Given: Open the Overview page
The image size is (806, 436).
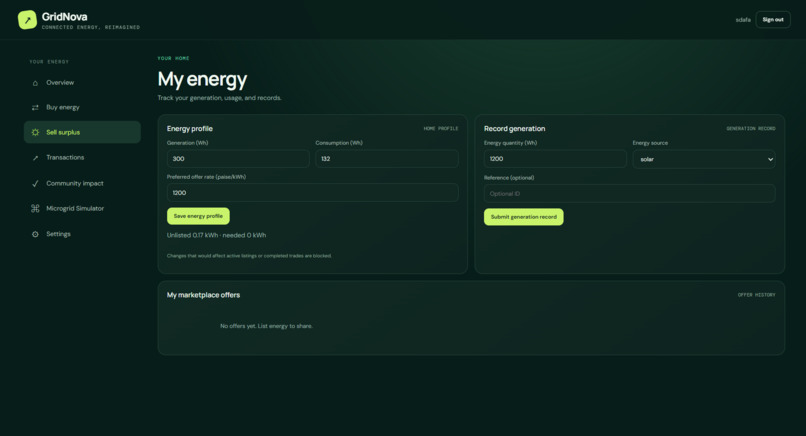Looking at the screenshot, I should click(x=82, y=83).
